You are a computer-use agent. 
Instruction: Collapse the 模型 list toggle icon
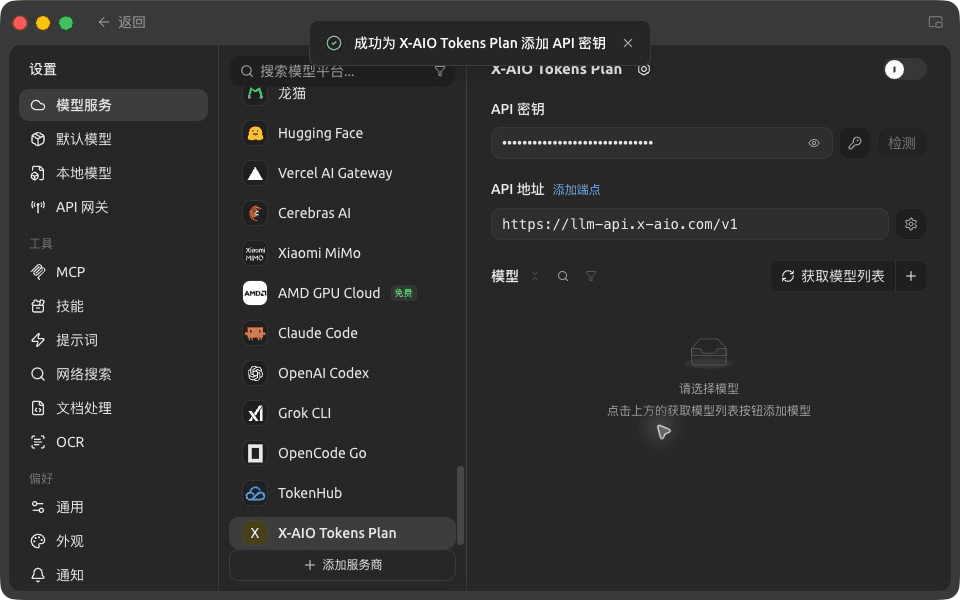point(534,276)
